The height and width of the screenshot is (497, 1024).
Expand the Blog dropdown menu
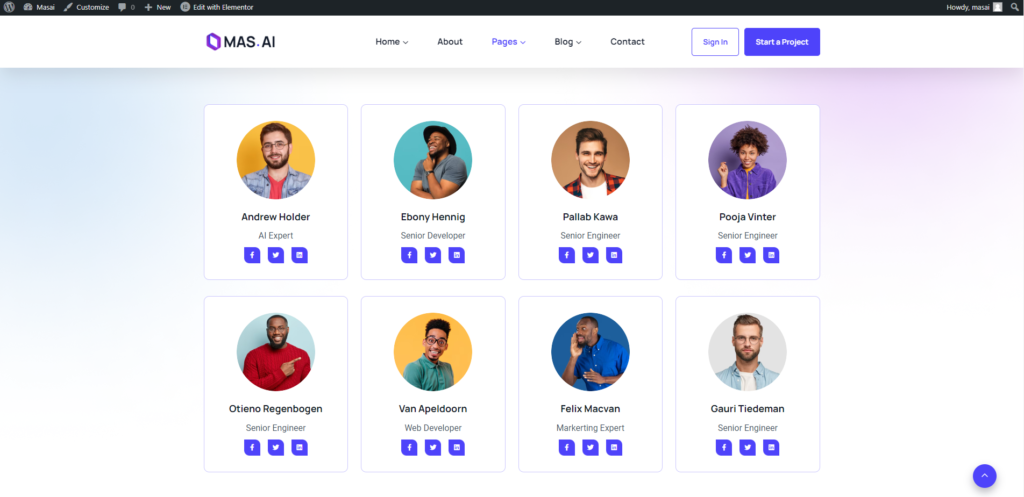pos(568,42)
